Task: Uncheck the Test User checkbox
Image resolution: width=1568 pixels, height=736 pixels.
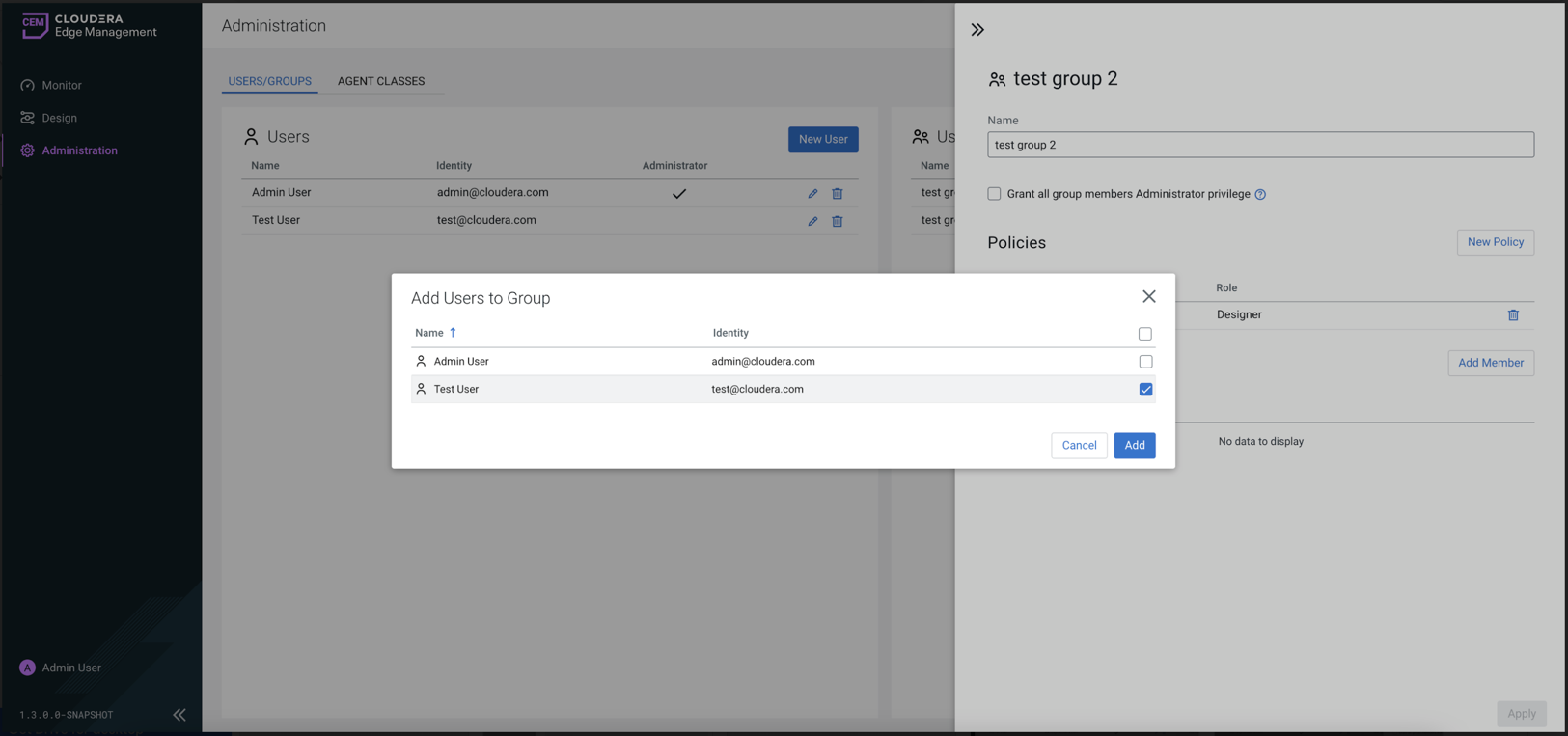Action: point(1145,390)
